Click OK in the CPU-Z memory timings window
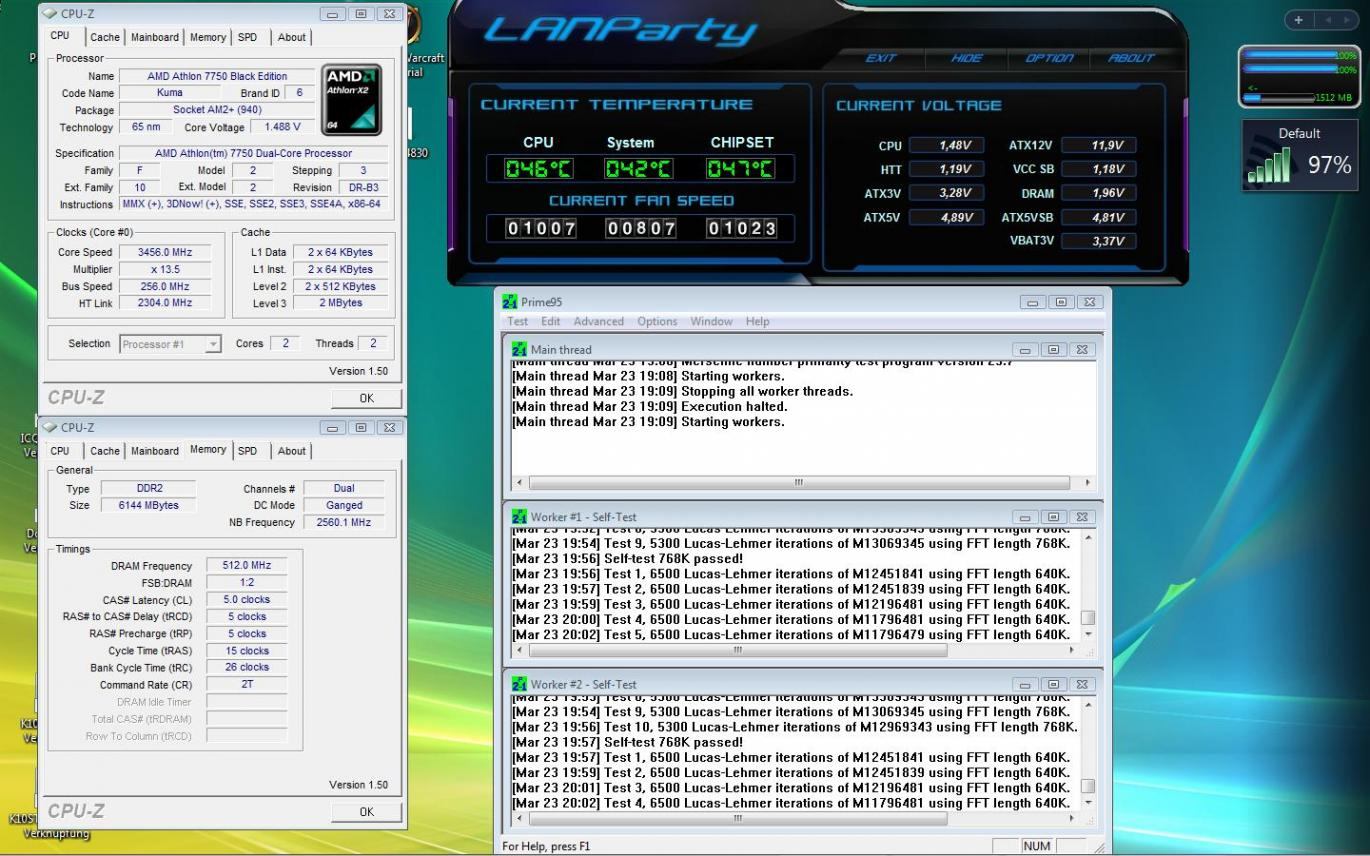 (366, 812)
